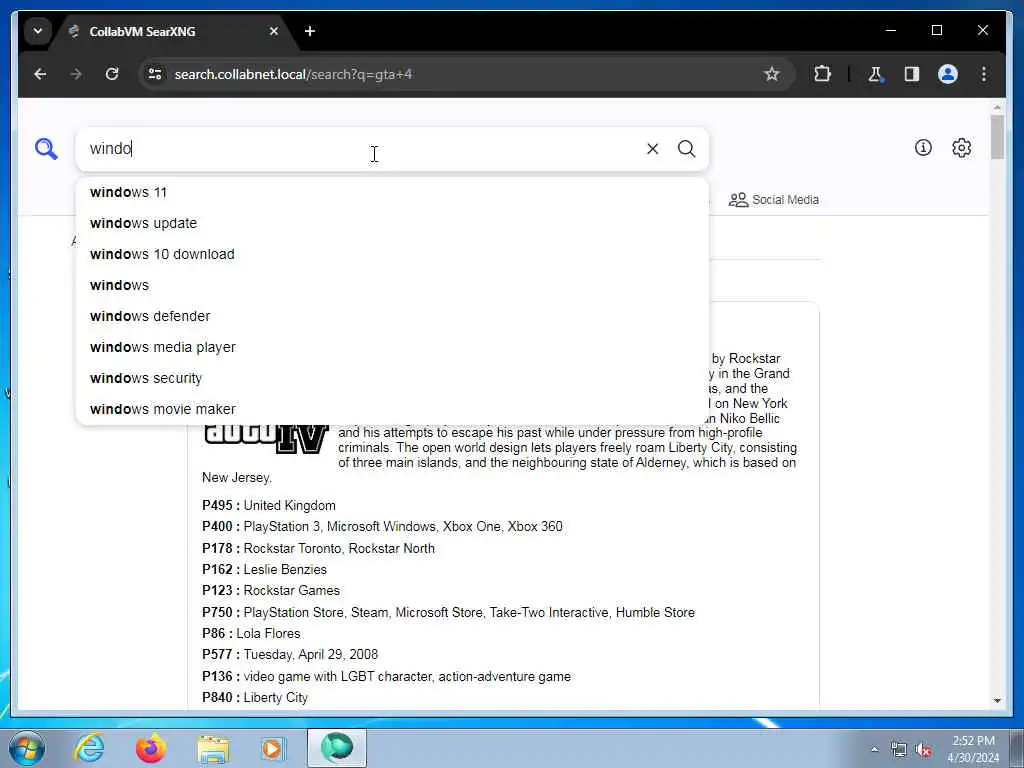
Task: Choose suggestion "windows security"
Action: 392,379
